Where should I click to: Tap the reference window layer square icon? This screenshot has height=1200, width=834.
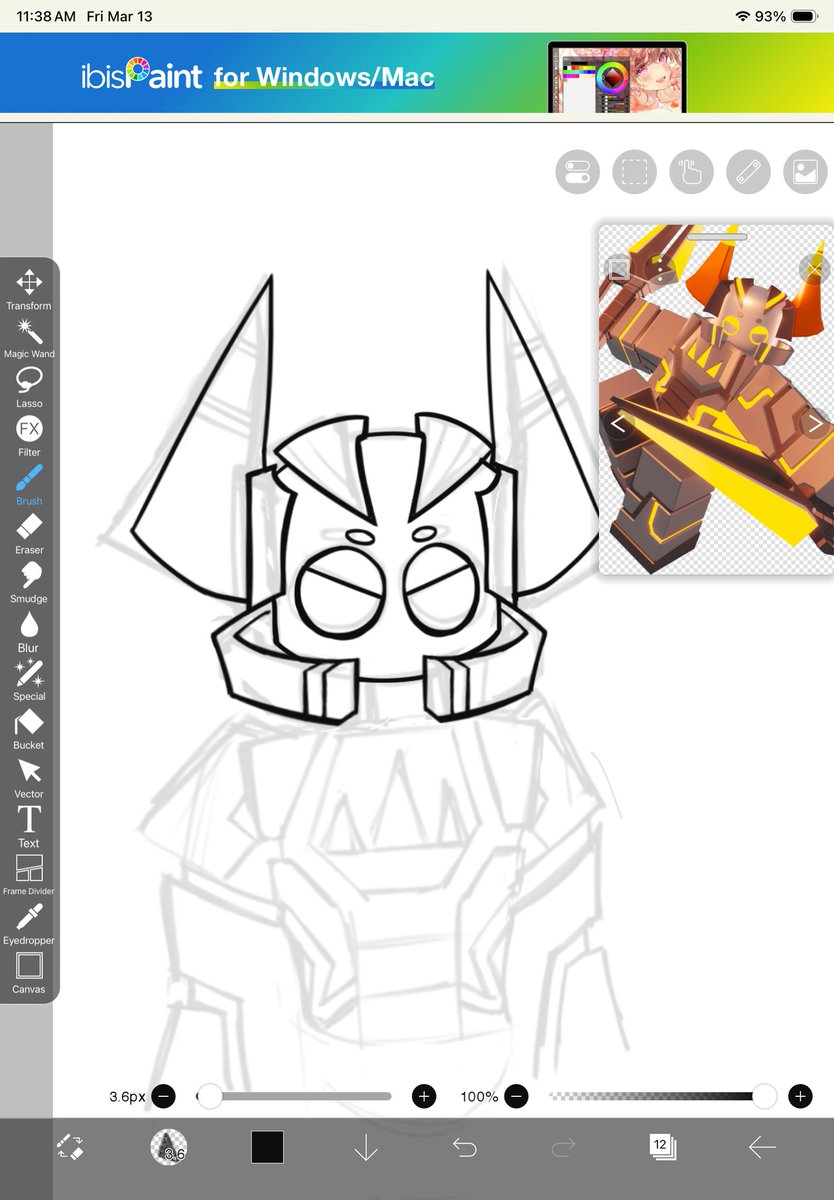click(x=619, y=268)
